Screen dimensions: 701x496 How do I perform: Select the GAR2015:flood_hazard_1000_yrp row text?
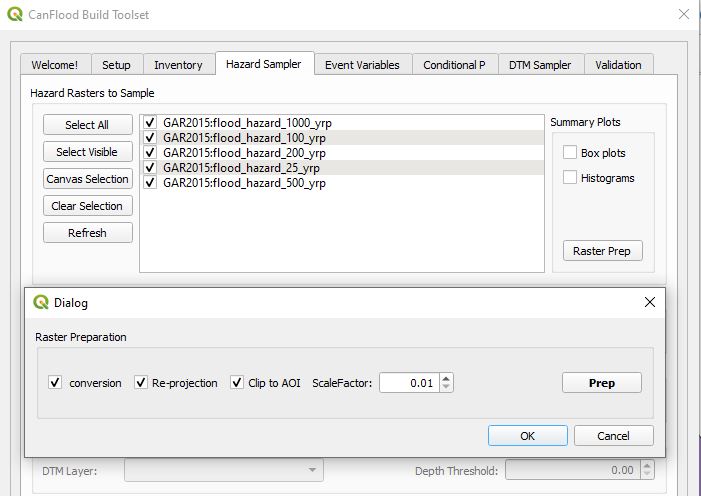(247, 123)
